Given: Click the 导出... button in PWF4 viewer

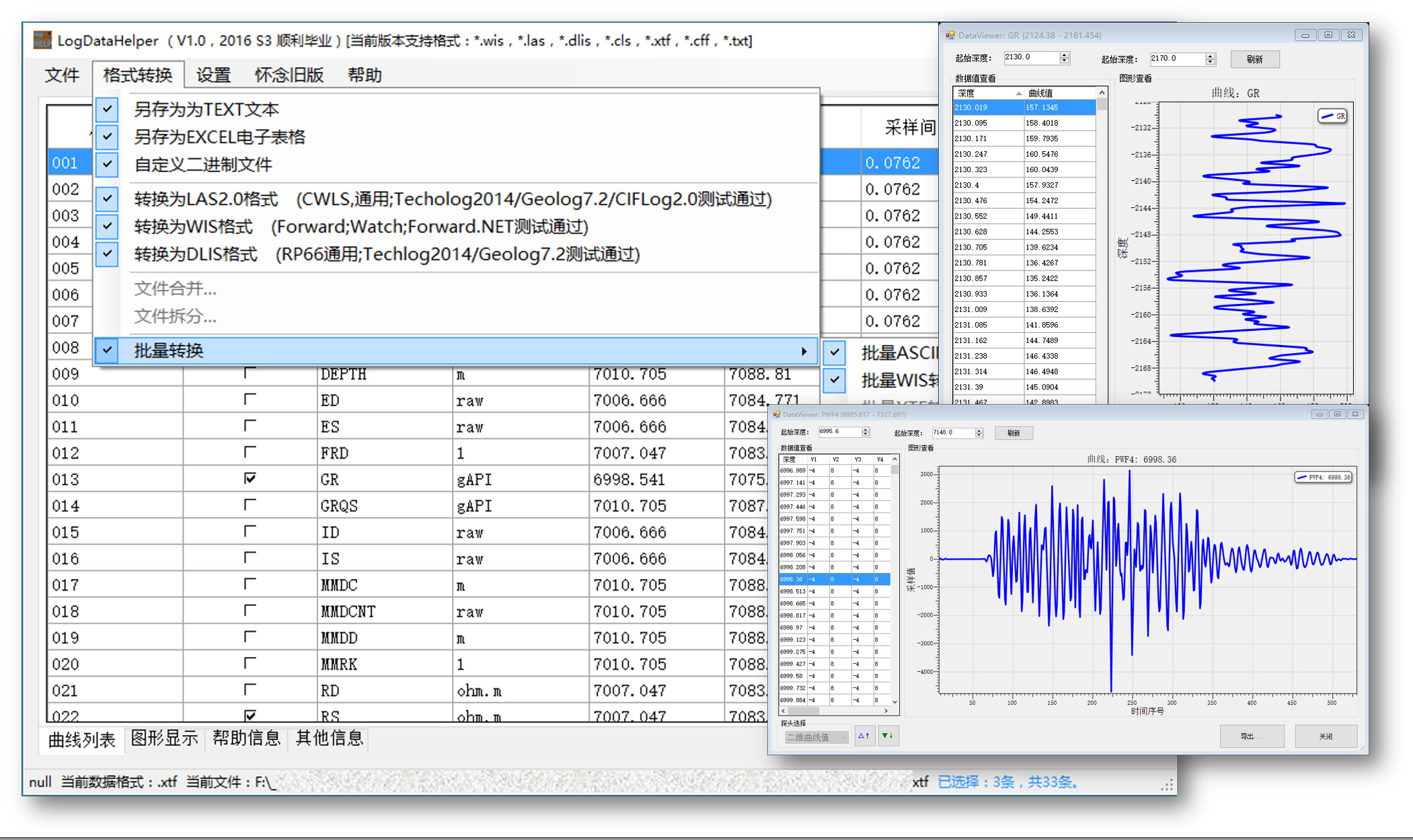Looking at the screenshot, I should click(1251, 736).
